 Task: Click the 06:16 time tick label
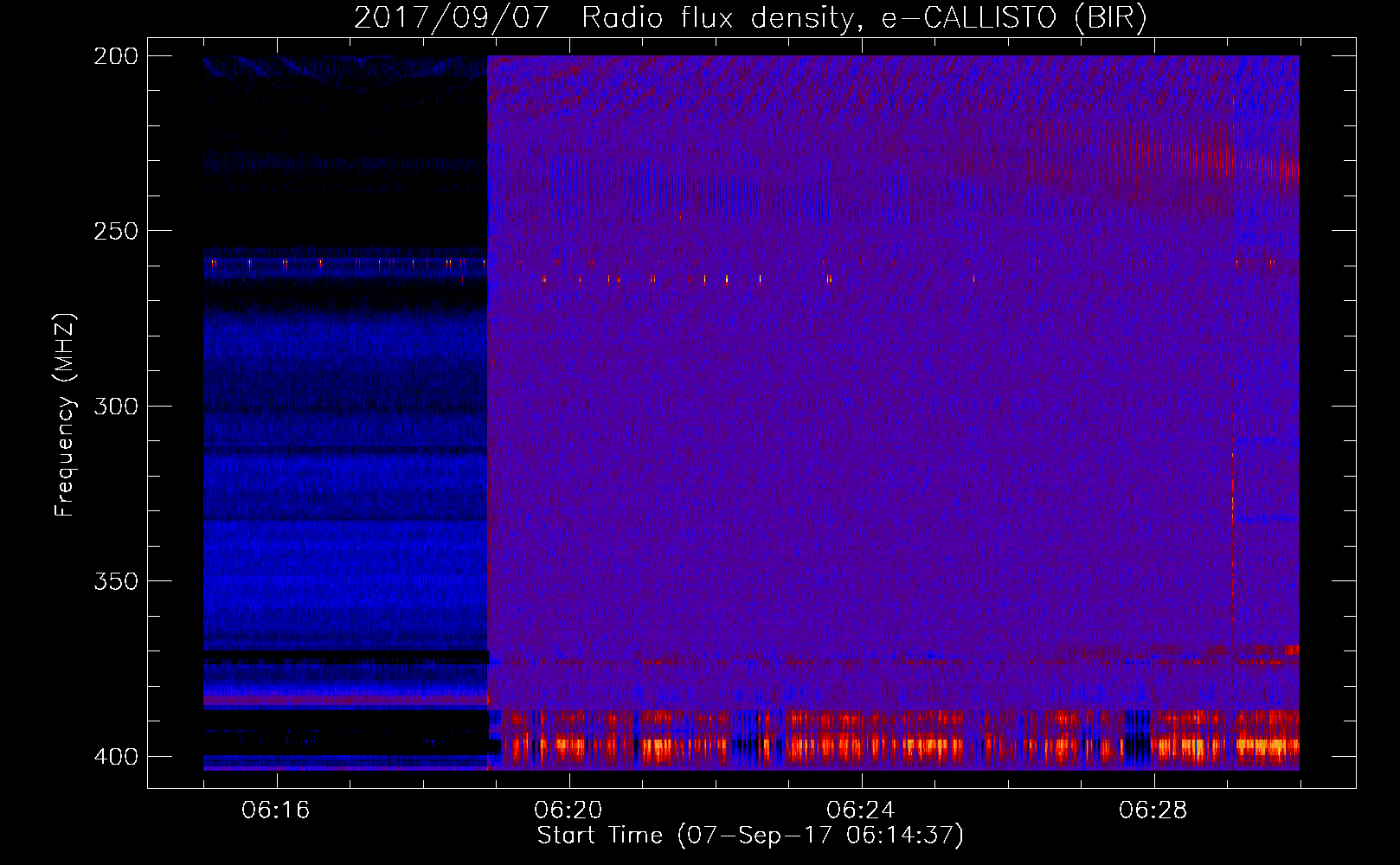click(276, 810)
